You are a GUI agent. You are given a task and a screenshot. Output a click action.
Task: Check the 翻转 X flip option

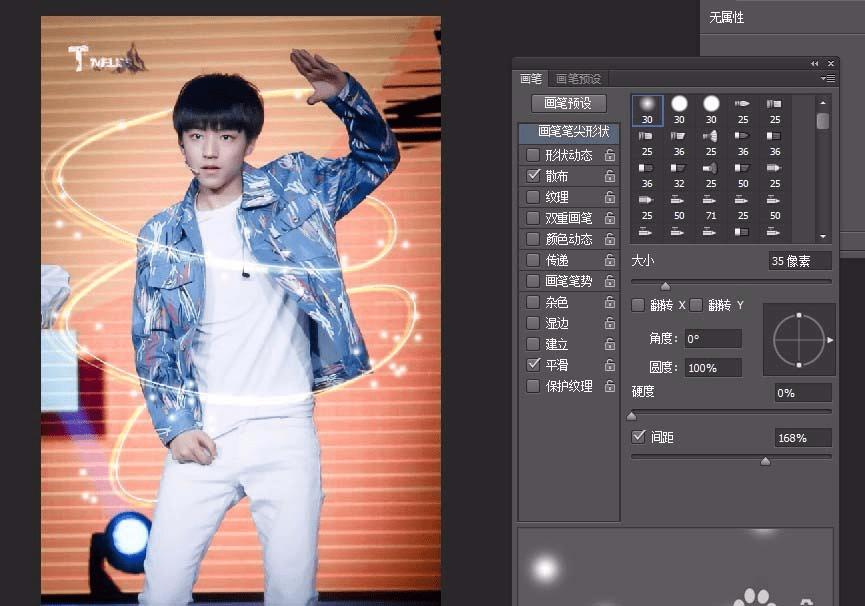point(638,305)
